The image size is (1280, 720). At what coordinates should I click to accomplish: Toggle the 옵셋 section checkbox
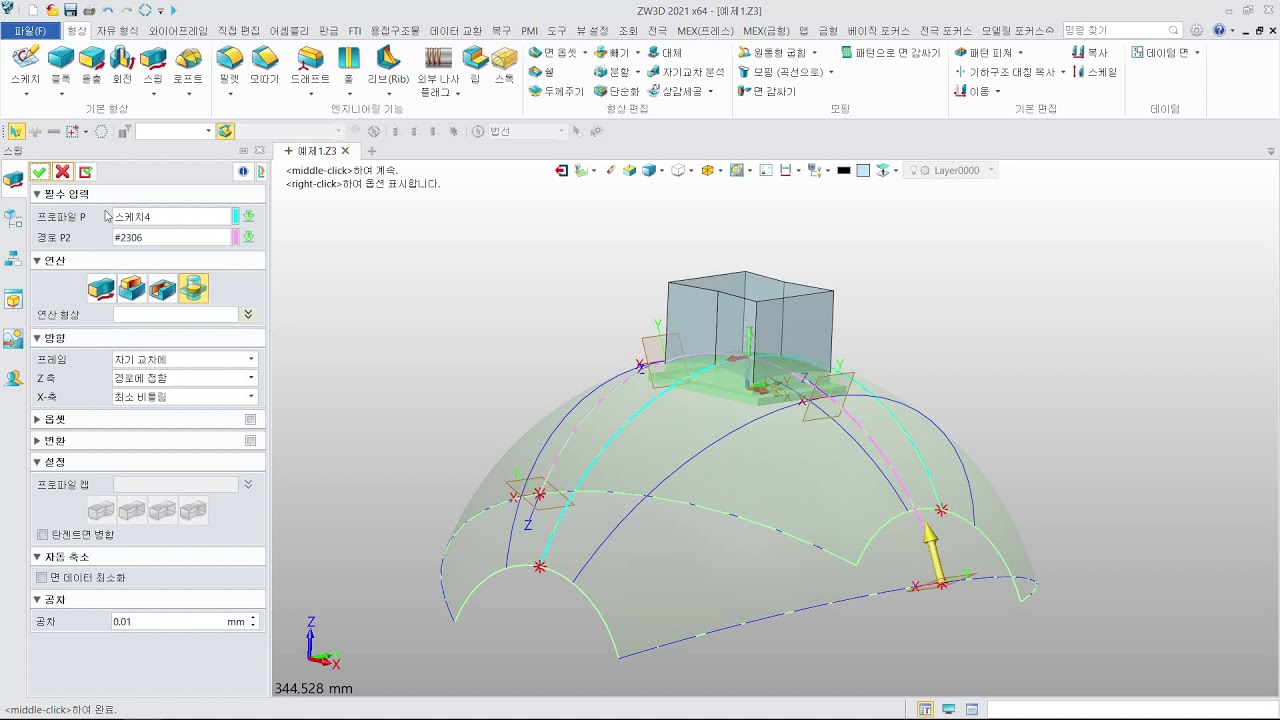[251, 420]
